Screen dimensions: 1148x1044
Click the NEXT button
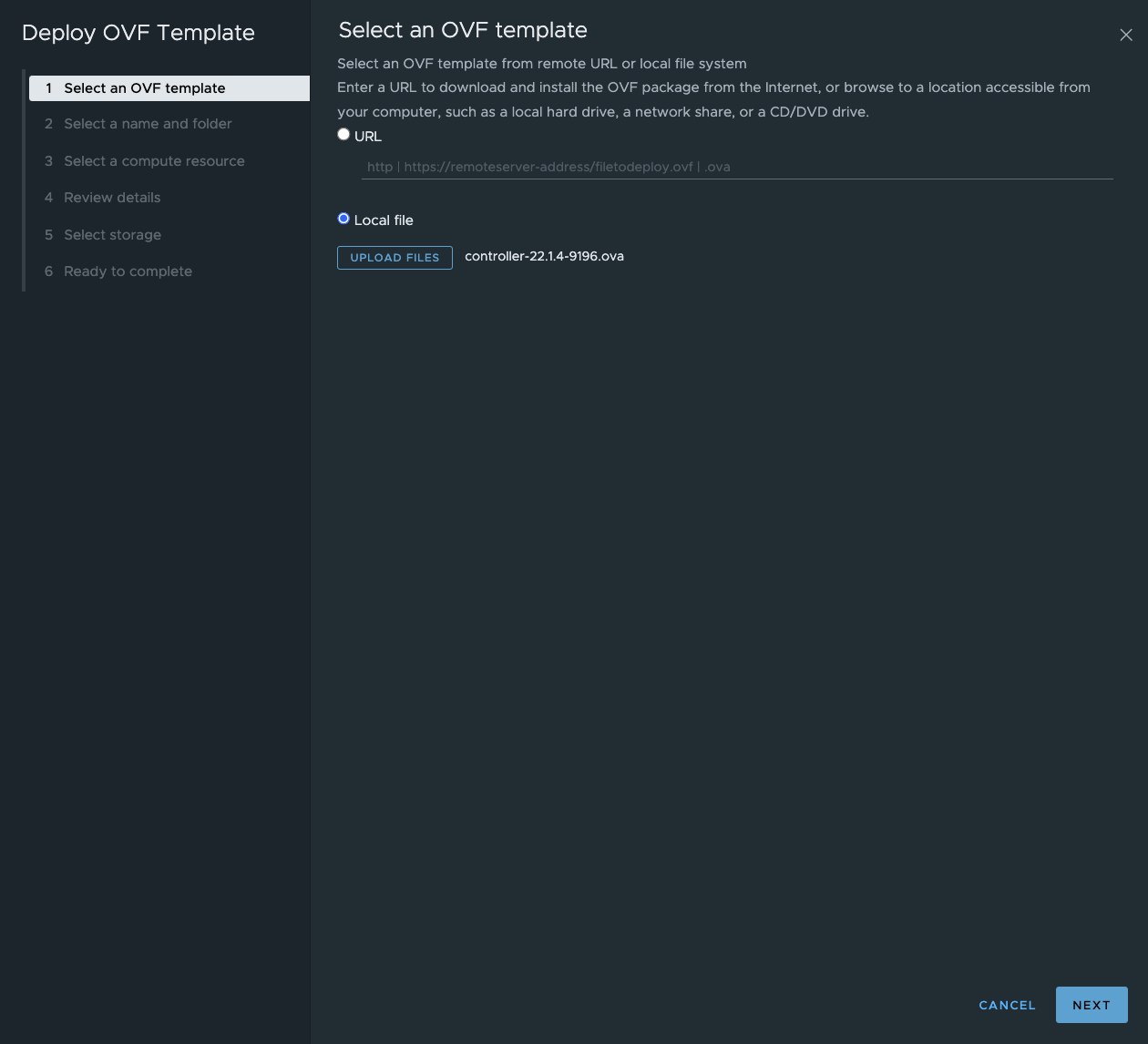(x=1092, y=1005)
